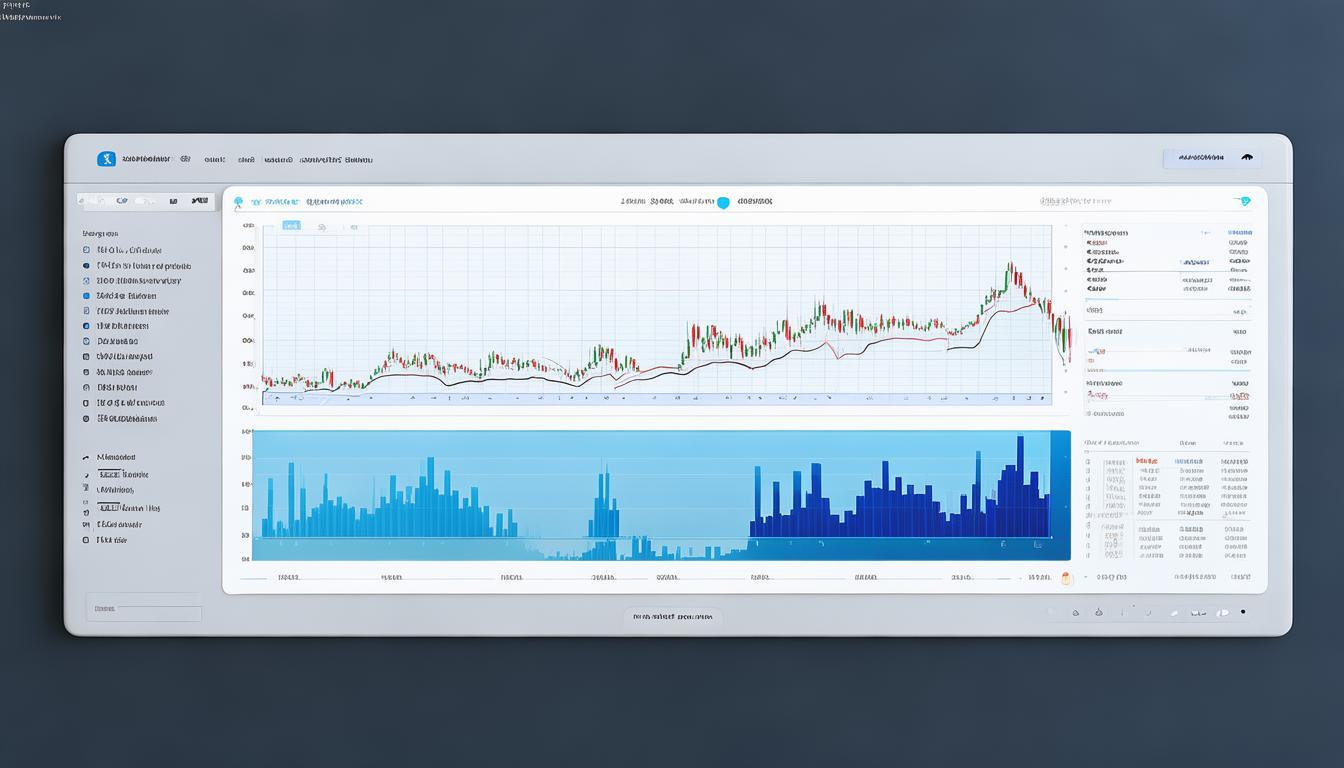Check the bottom checkbox in lower sidebar group

[x=86, y=540]
